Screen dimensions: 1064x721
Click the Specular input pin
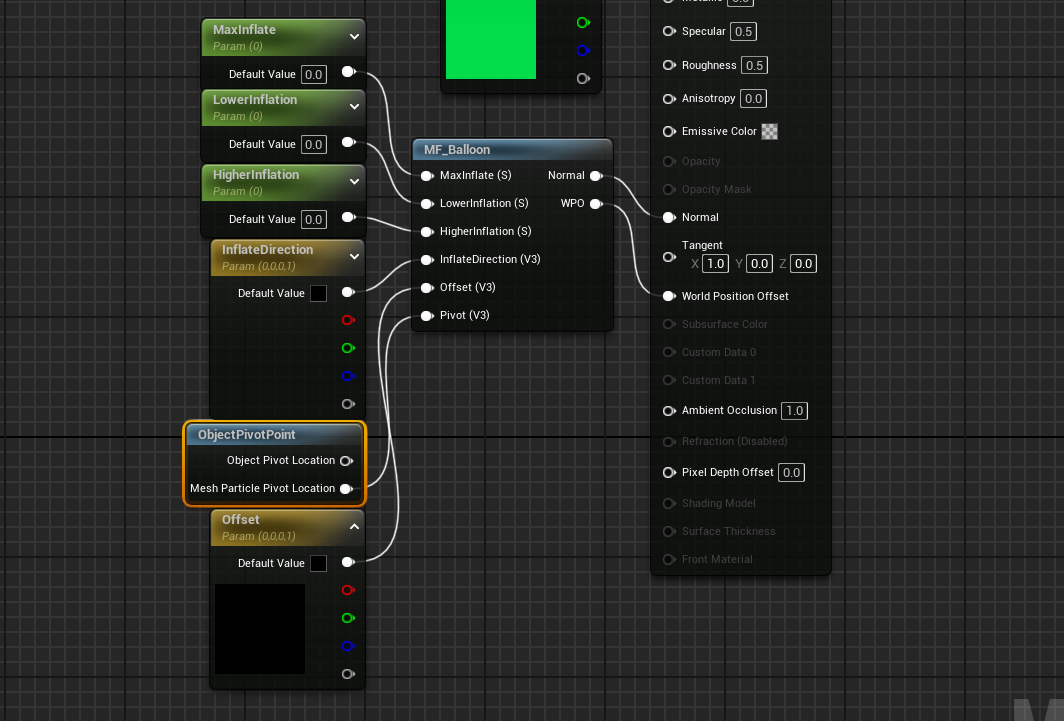point(669,31)
